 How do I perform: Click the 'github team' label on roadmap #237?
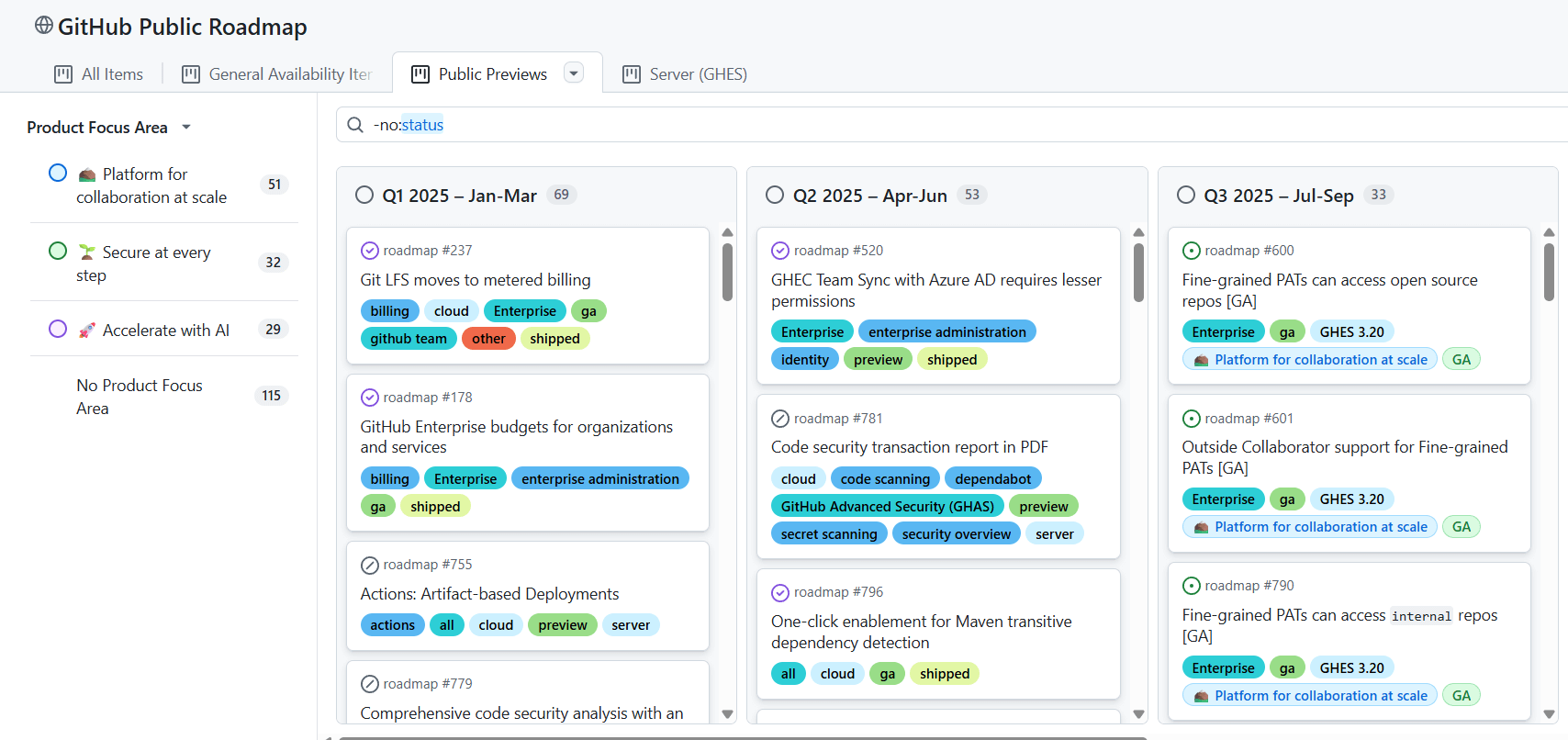tap(409, 339)
